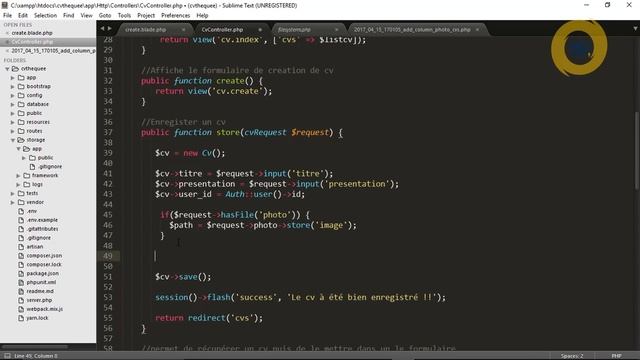Screen dimensions: 640x360
Task: Click the bootstrap folder icon
Action: (21, 87)
